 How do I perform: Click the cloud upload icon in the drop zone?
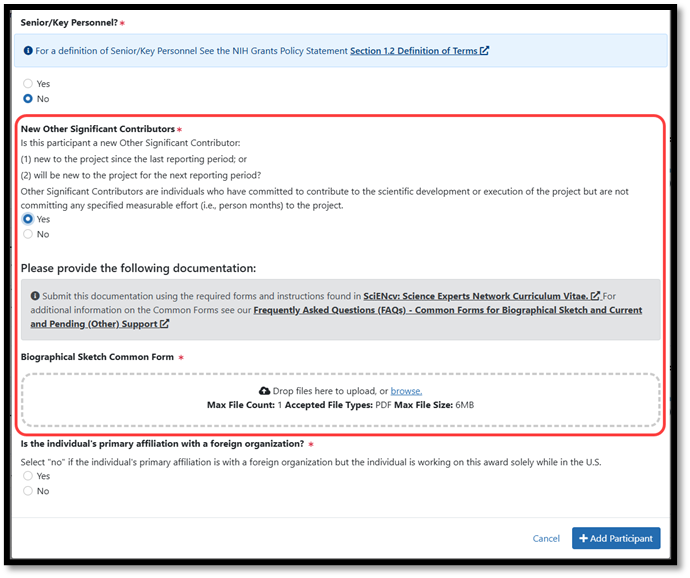(x=264, y=391)
